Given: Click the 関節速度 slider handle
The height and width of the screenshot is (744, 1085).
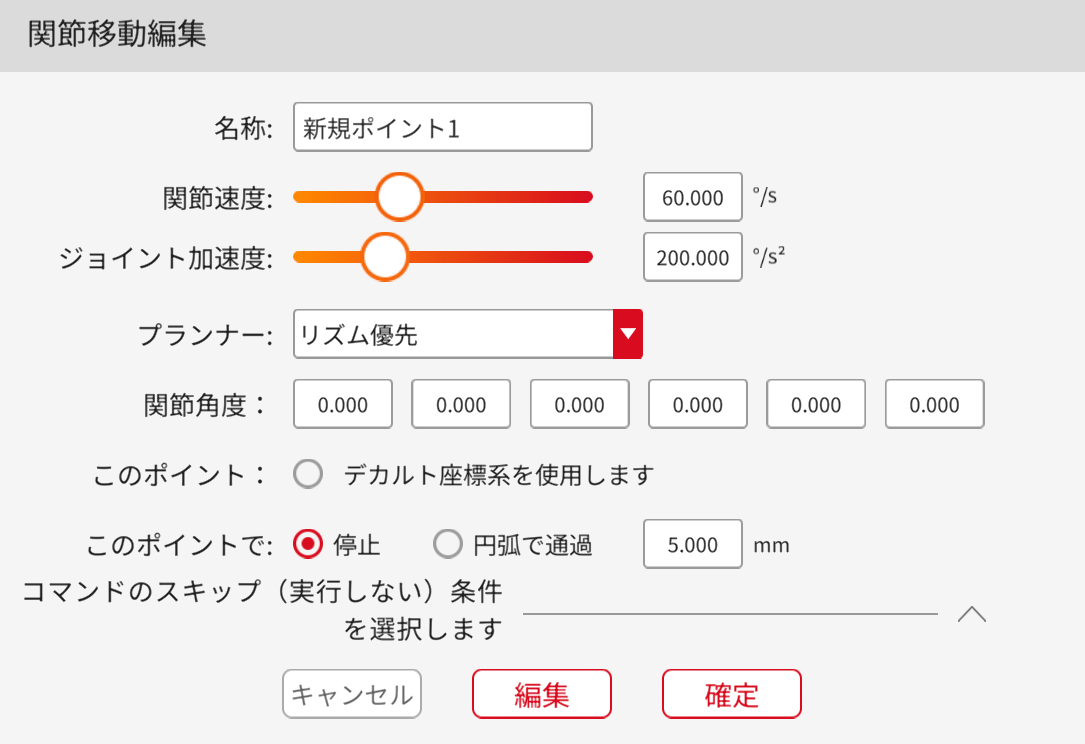Looking at the screenshot, I should coord(399,196).
